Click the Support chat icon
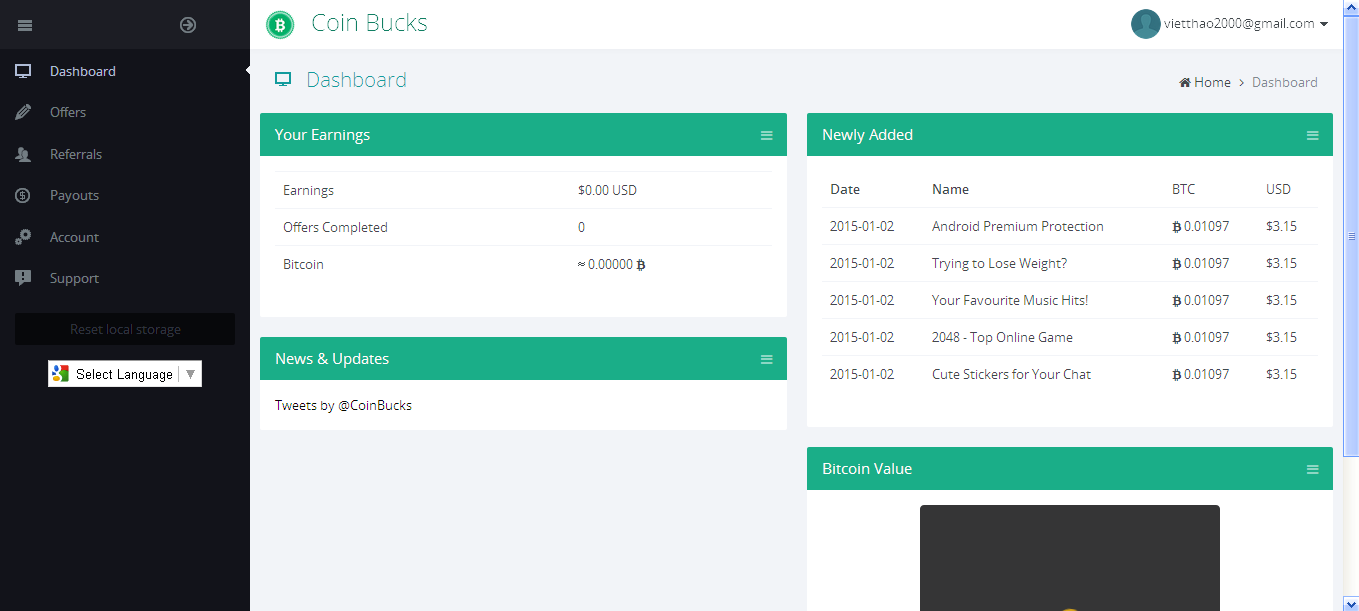This screenshot has height=611, width=1359. pyautogui.click(x=23, y=278)
